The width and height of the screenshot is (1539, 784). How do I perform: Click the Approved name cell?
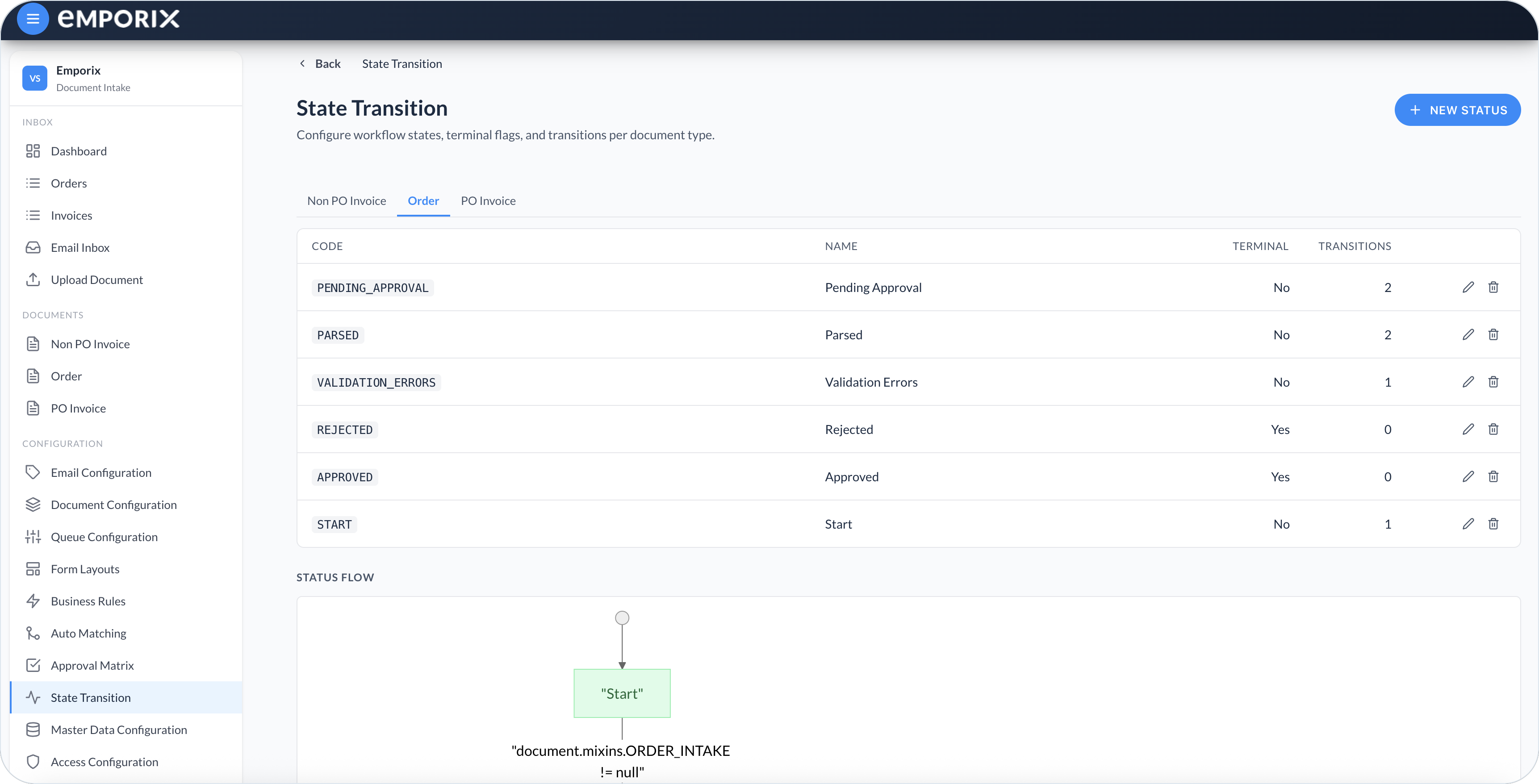pyautogui.click(x=851, y=476)
